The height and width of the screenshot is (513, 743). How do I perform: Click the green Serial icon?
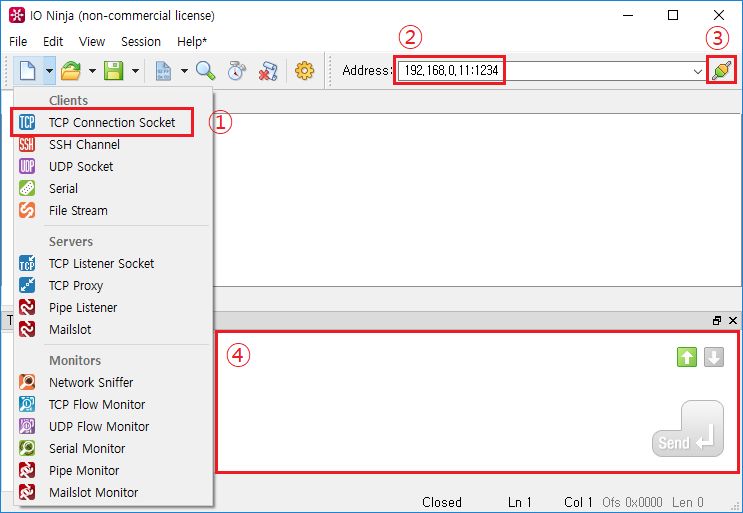pos(27,189)
